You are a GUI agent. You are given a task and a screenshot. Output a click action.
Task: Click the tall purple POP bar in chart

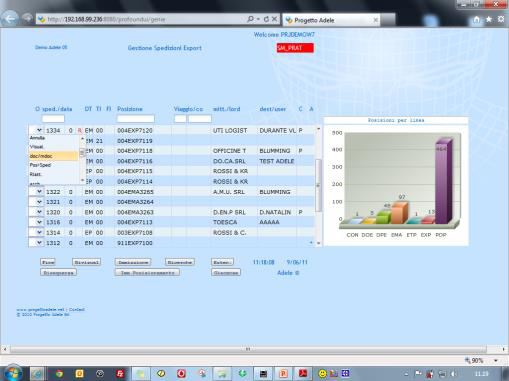coord(444,182)
